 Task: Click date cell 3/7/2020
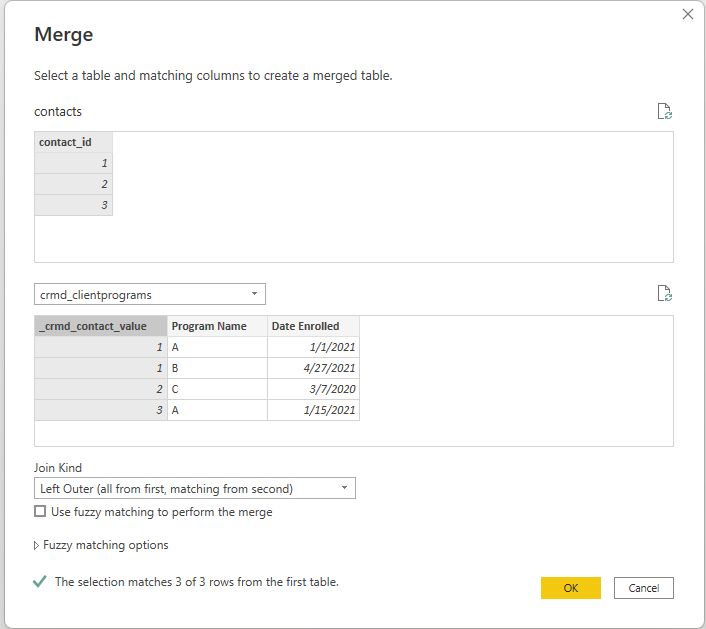coord(313,389)
